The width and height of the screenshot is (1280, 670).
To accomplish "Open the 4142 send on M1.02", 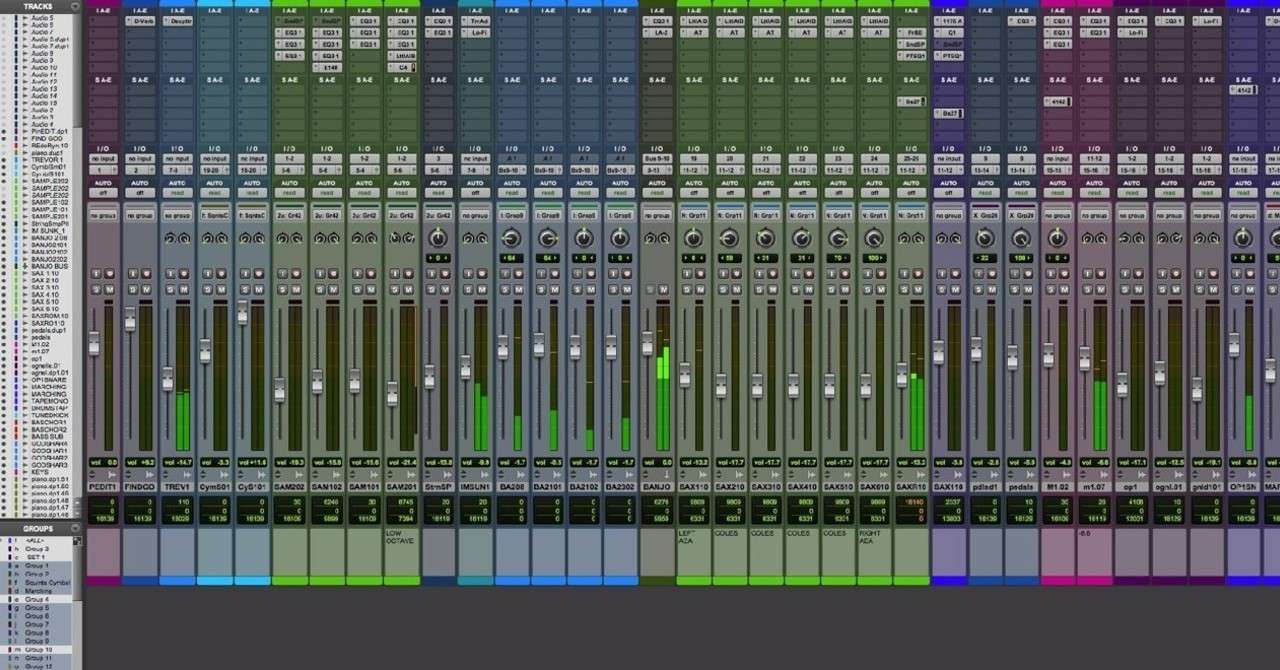I will coord(1058,101).
